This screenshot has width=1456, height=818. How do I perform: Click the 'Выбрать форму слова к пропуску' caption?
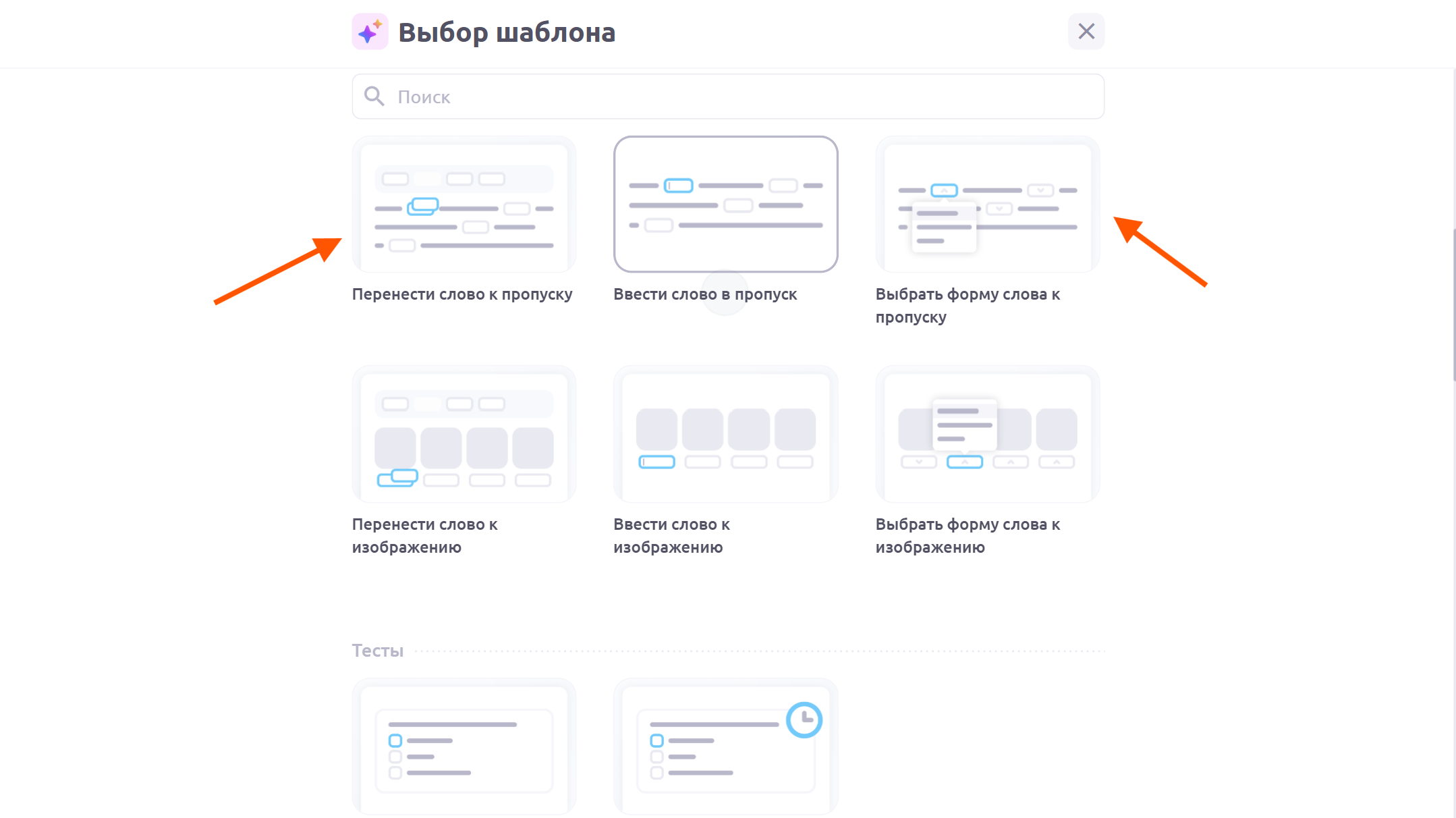967,305
